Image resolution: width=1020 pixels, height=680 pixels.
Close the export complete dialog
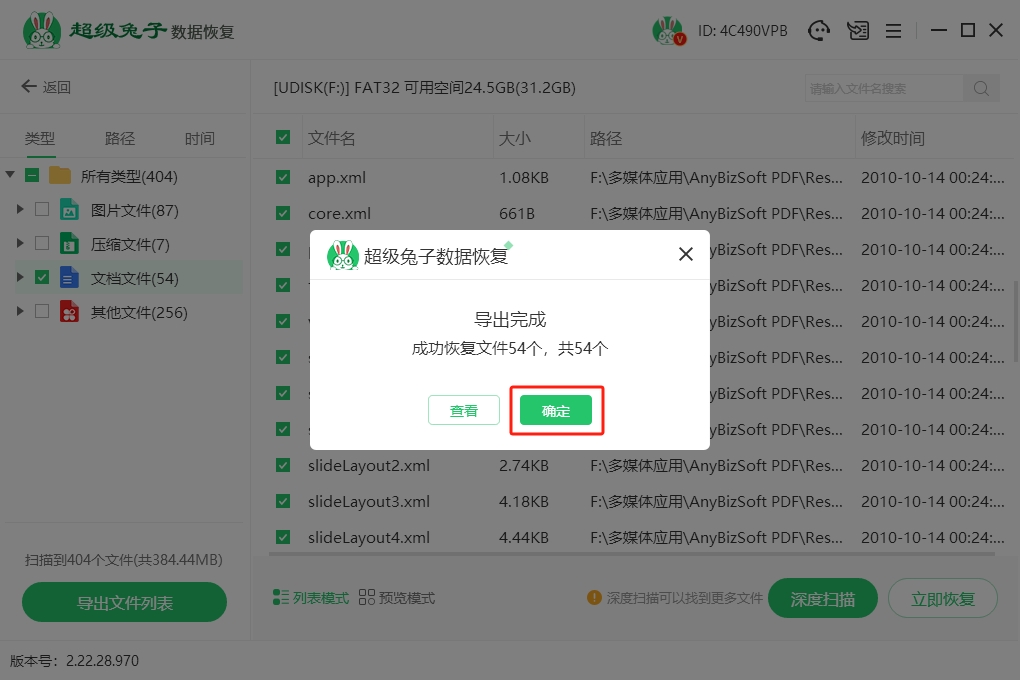pyautogui.click(x=686, y=254)
